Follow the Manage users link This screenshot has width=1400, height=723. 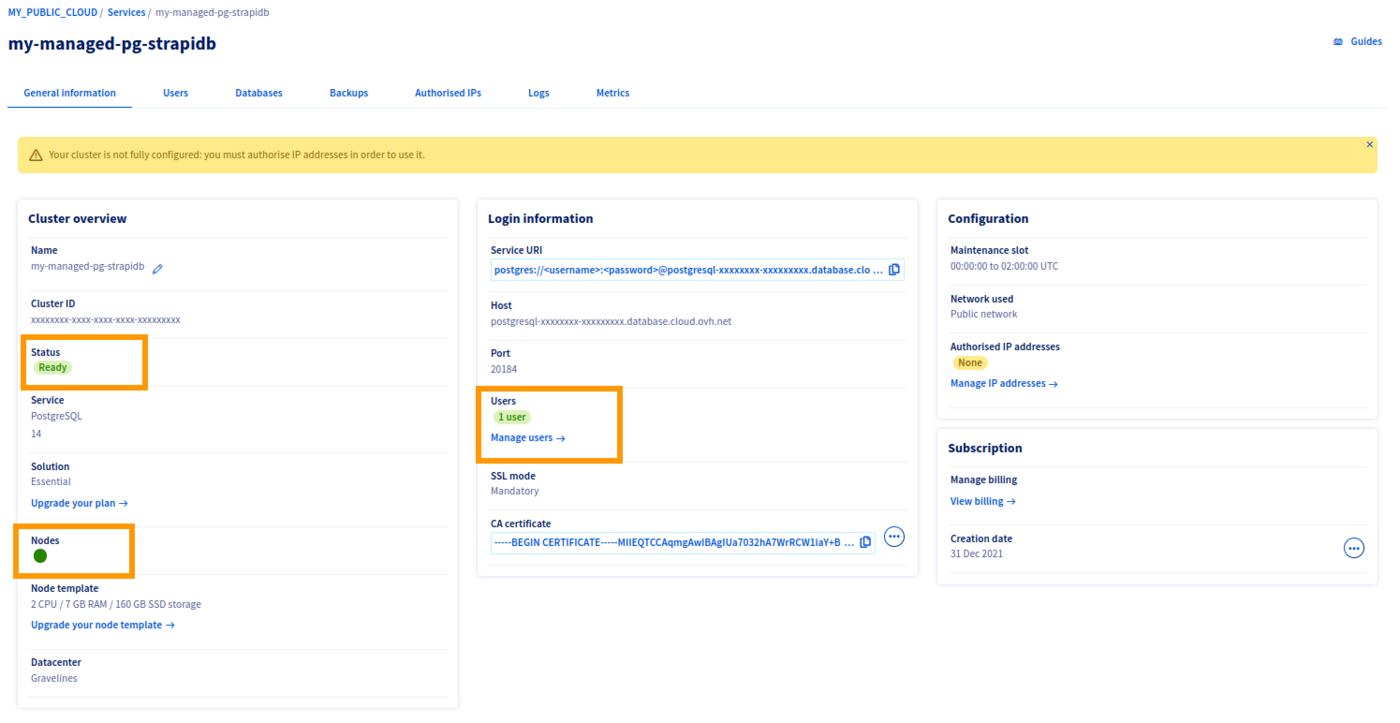click(526, 437)
